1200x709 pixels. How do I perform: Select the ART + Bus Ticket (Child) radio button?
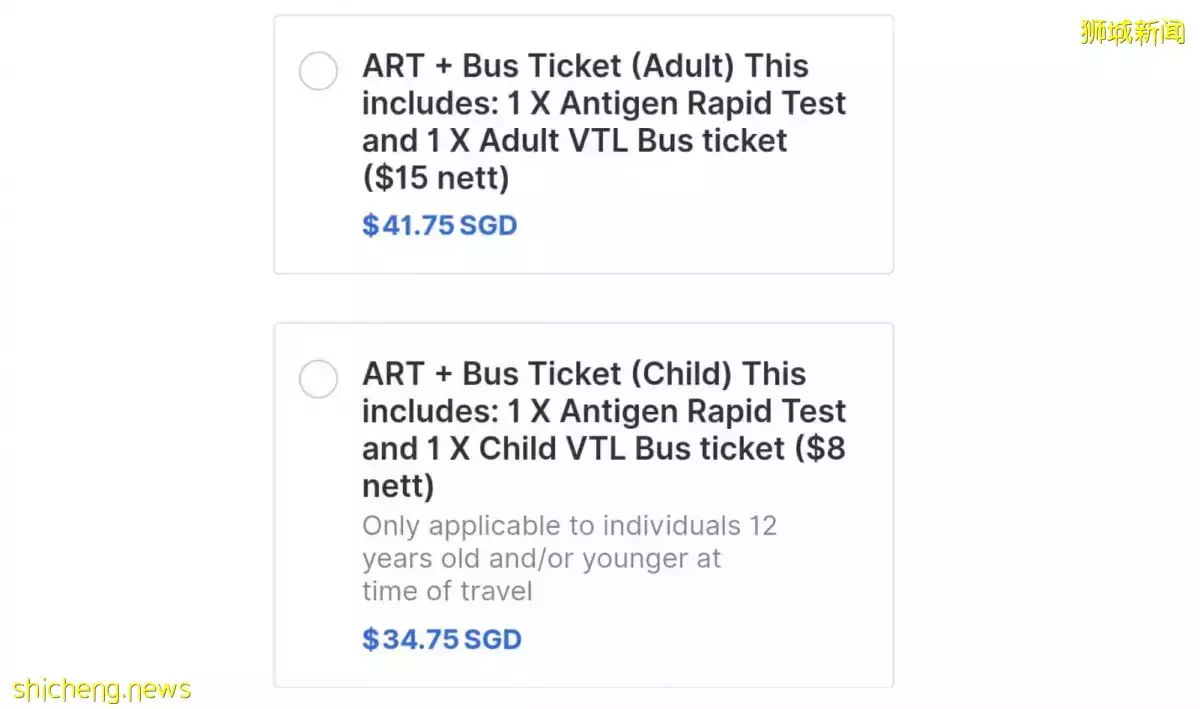point(319,379)
